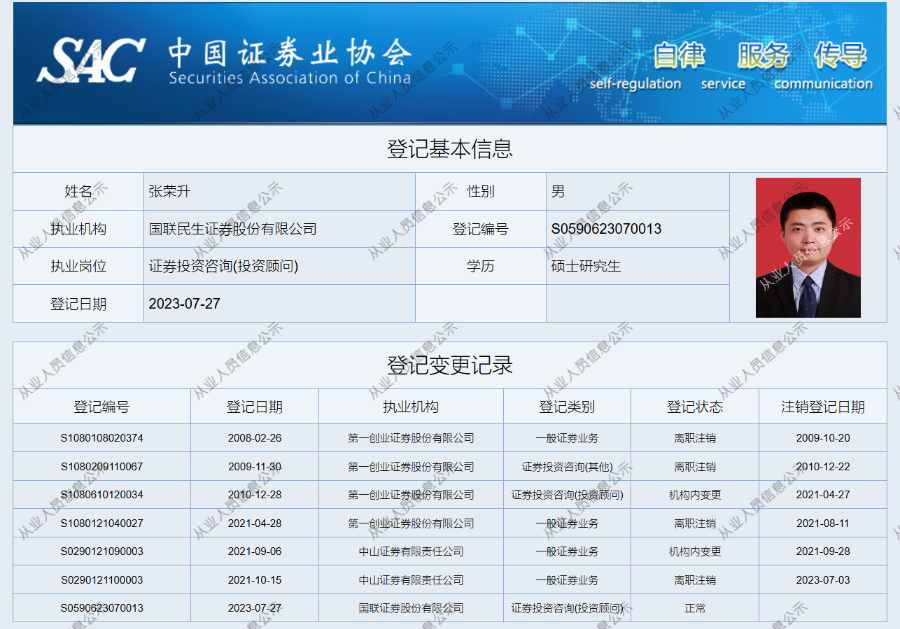Viewport: 900px width, 629px height.
Task: Click record number S0290121100003
Action: click(x=102, y=580)
